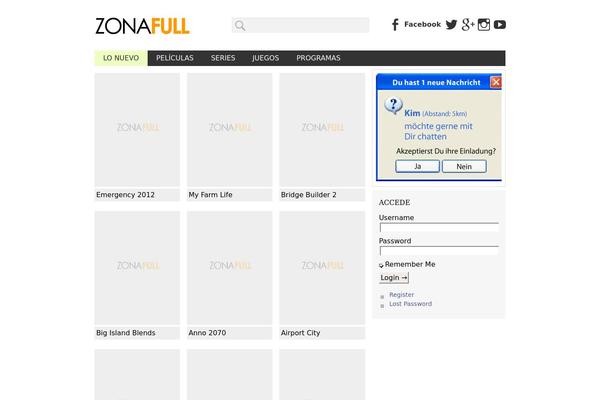This screenshot has height=400, width=600.
Task: Click the question mark chat bubble icon
Action: coord(393,105)
